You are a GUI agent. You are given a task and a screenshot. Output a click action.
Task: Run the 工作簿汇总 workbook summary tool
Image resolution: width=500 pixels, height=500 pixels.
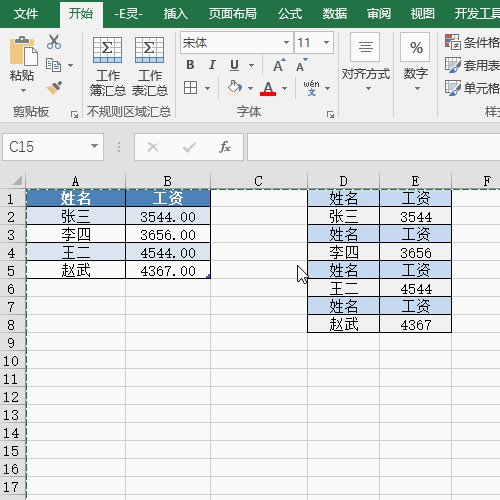[107, 67]
